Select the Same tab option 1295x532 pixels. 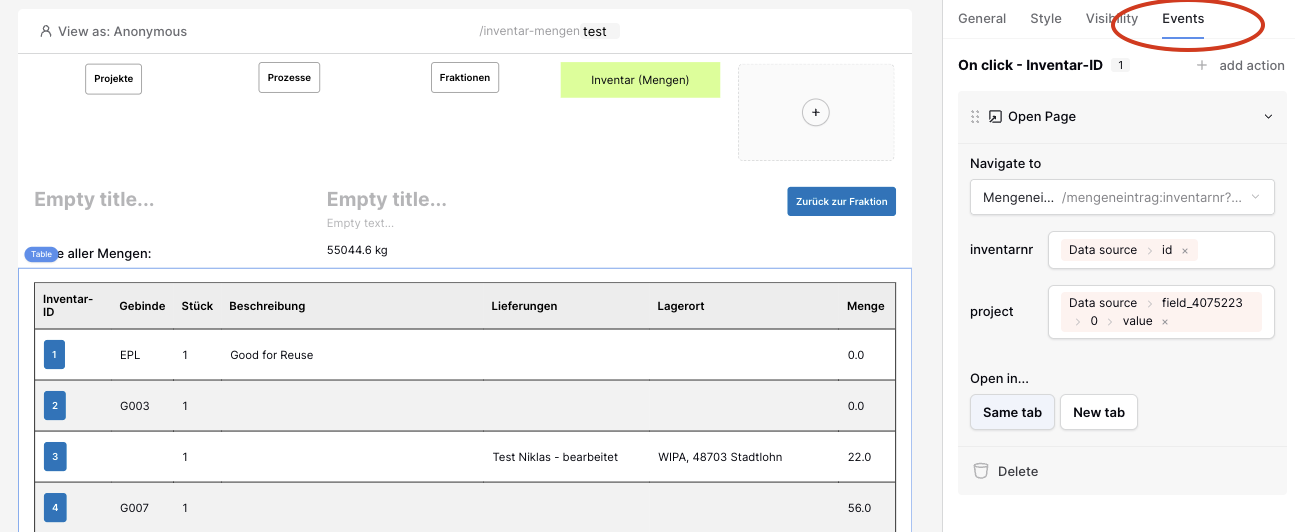(x=1012, y=412)
